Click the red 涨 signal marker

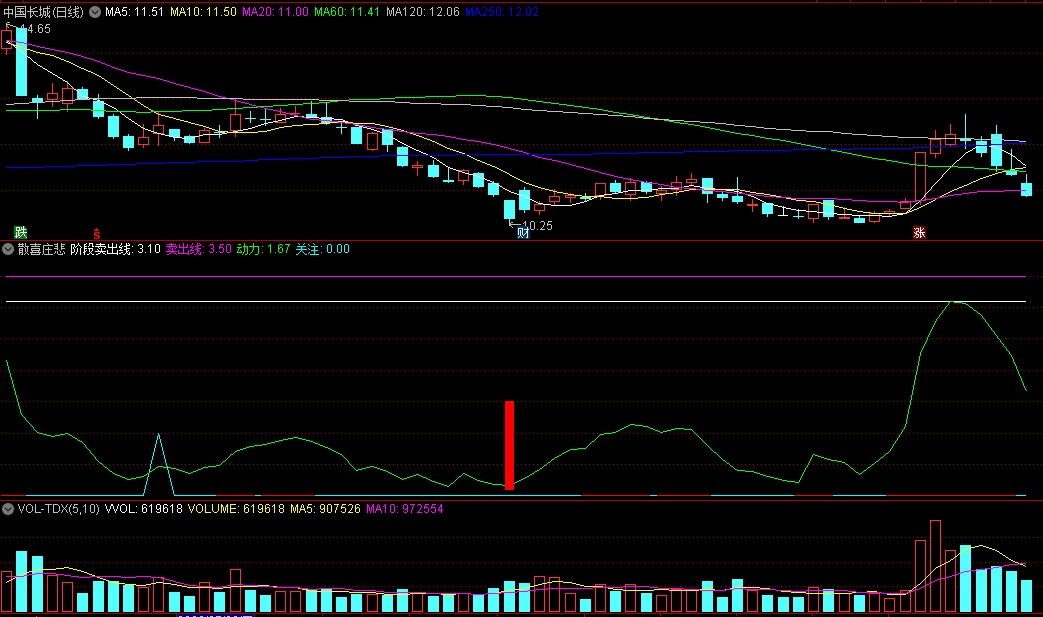click(919, 232)
